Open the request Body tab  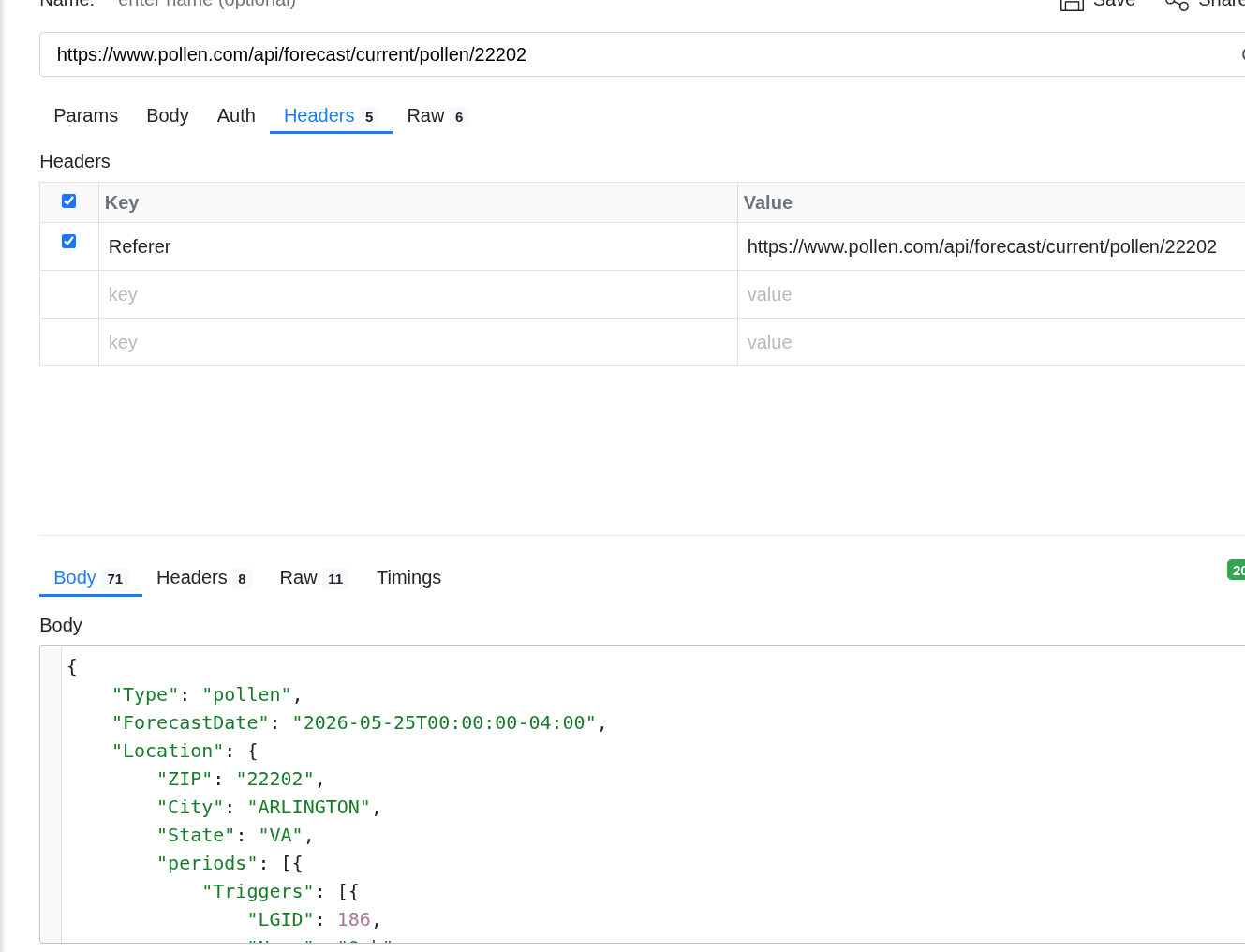click(x=168, y=115)
